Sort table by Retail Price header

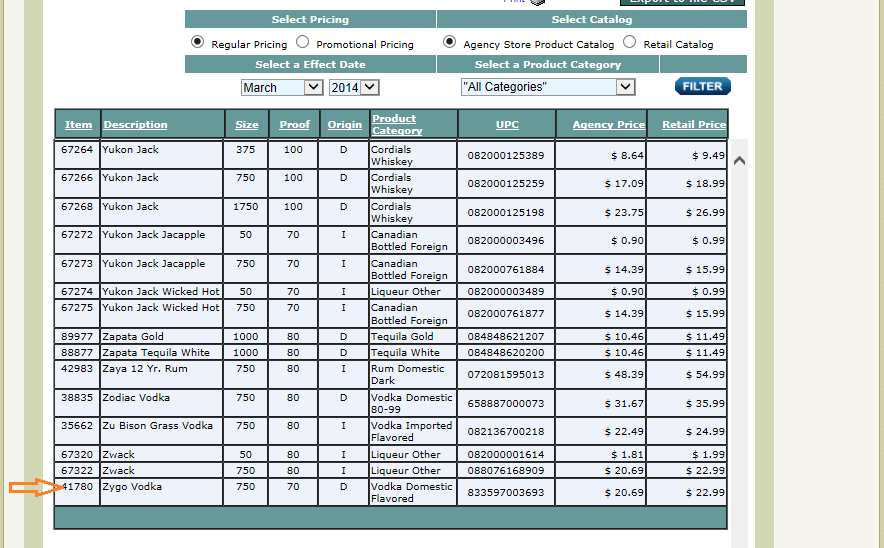pos(694,125)
